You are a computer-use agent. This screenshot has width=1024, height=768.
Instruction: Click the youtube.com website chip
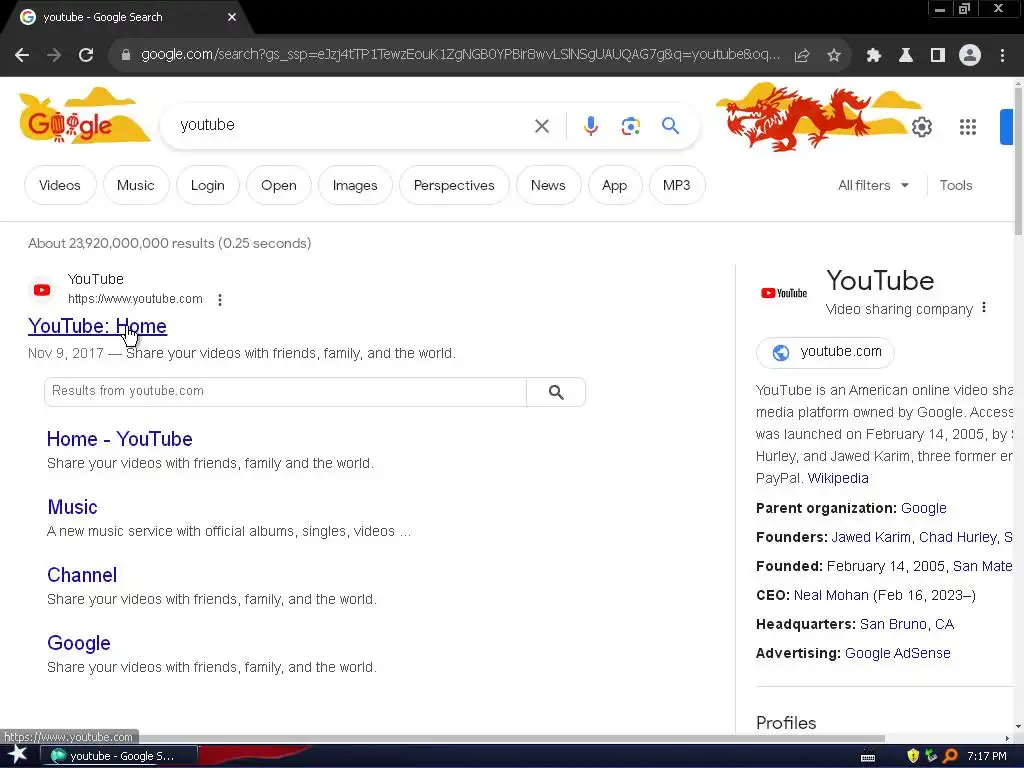[x=825, y=352]
